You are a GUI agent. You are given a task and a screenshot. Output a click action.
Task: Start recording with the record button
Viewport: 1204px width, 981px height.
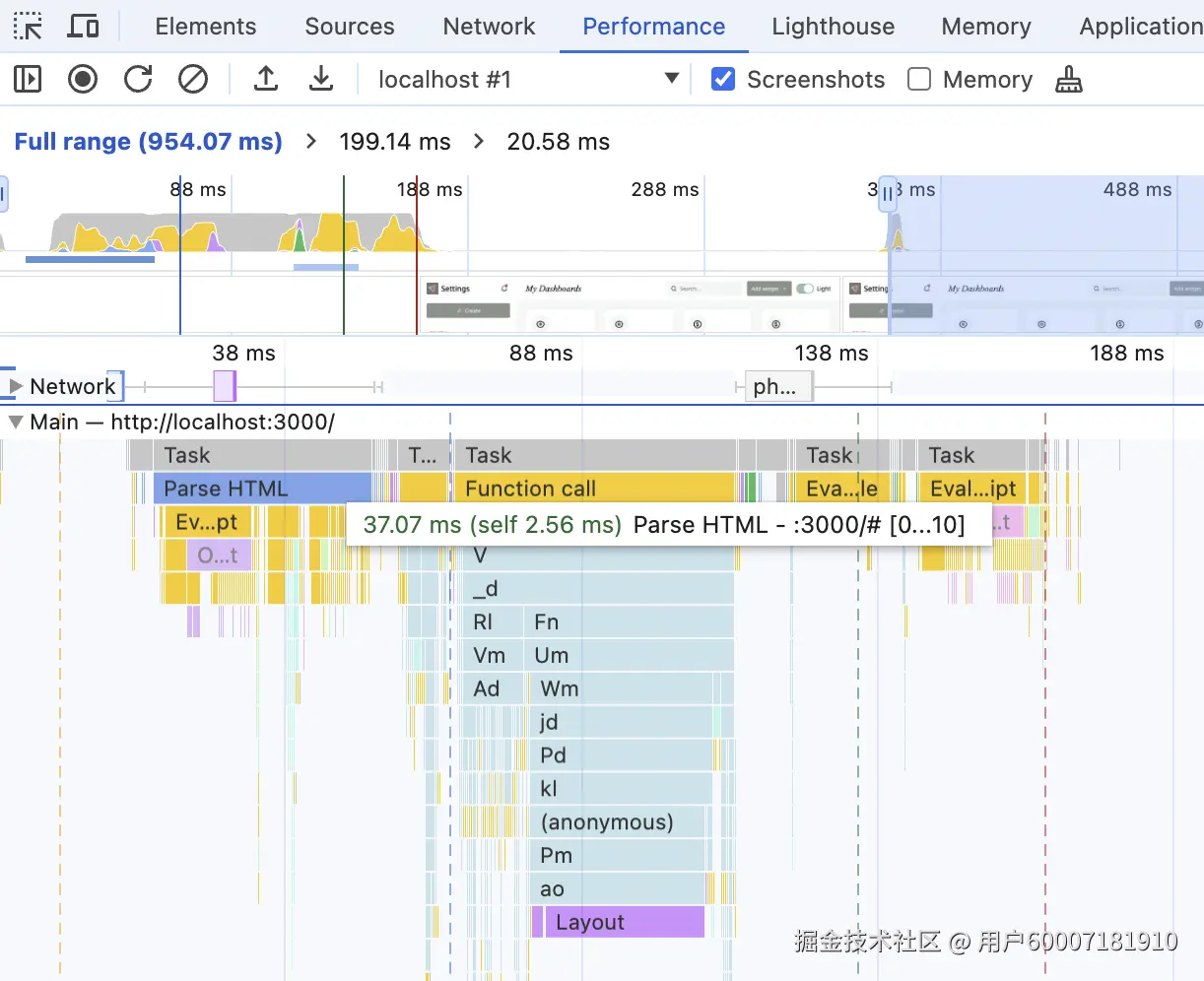click(83, 79)
